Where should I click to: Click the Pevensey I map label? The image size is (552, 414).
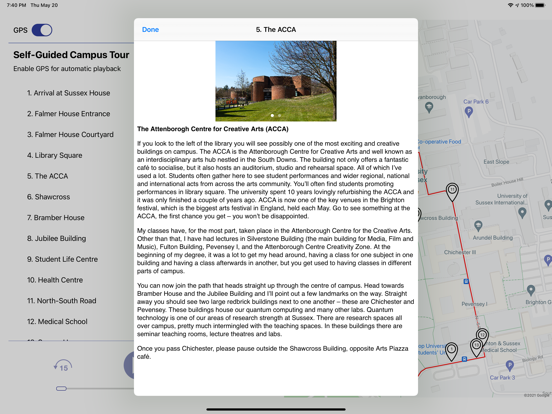tap(475, 304)
